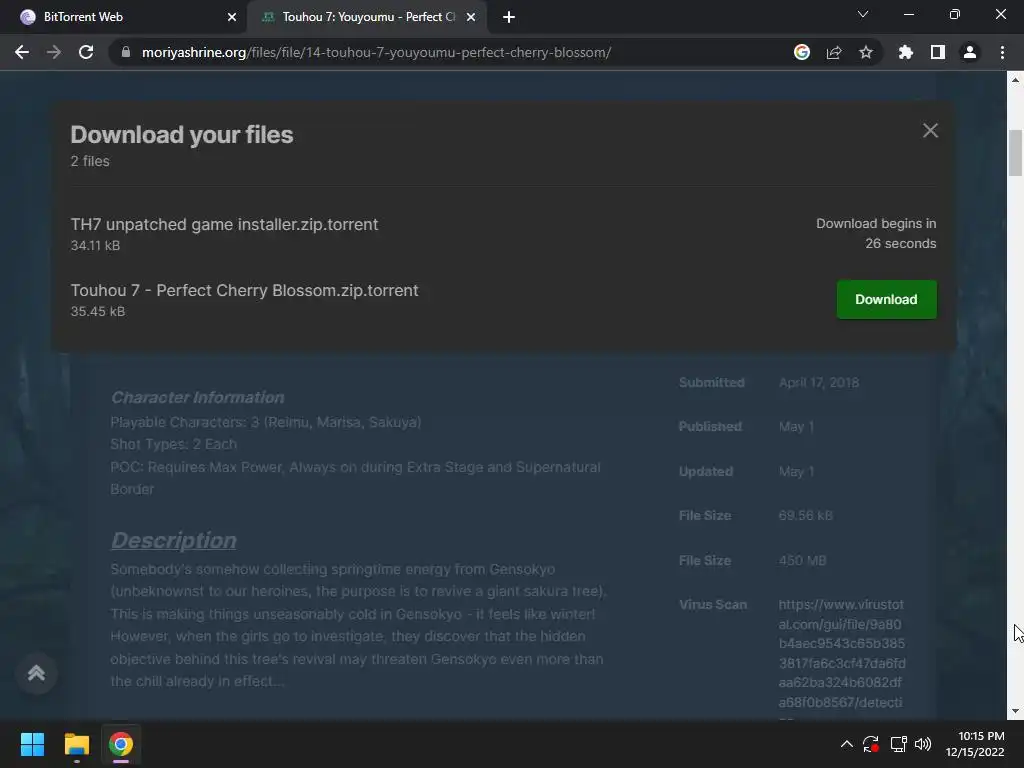The width and height of the screenshot is (1024, 768).
Task: Click page scrollbar down arrow
Action: 1015,711
